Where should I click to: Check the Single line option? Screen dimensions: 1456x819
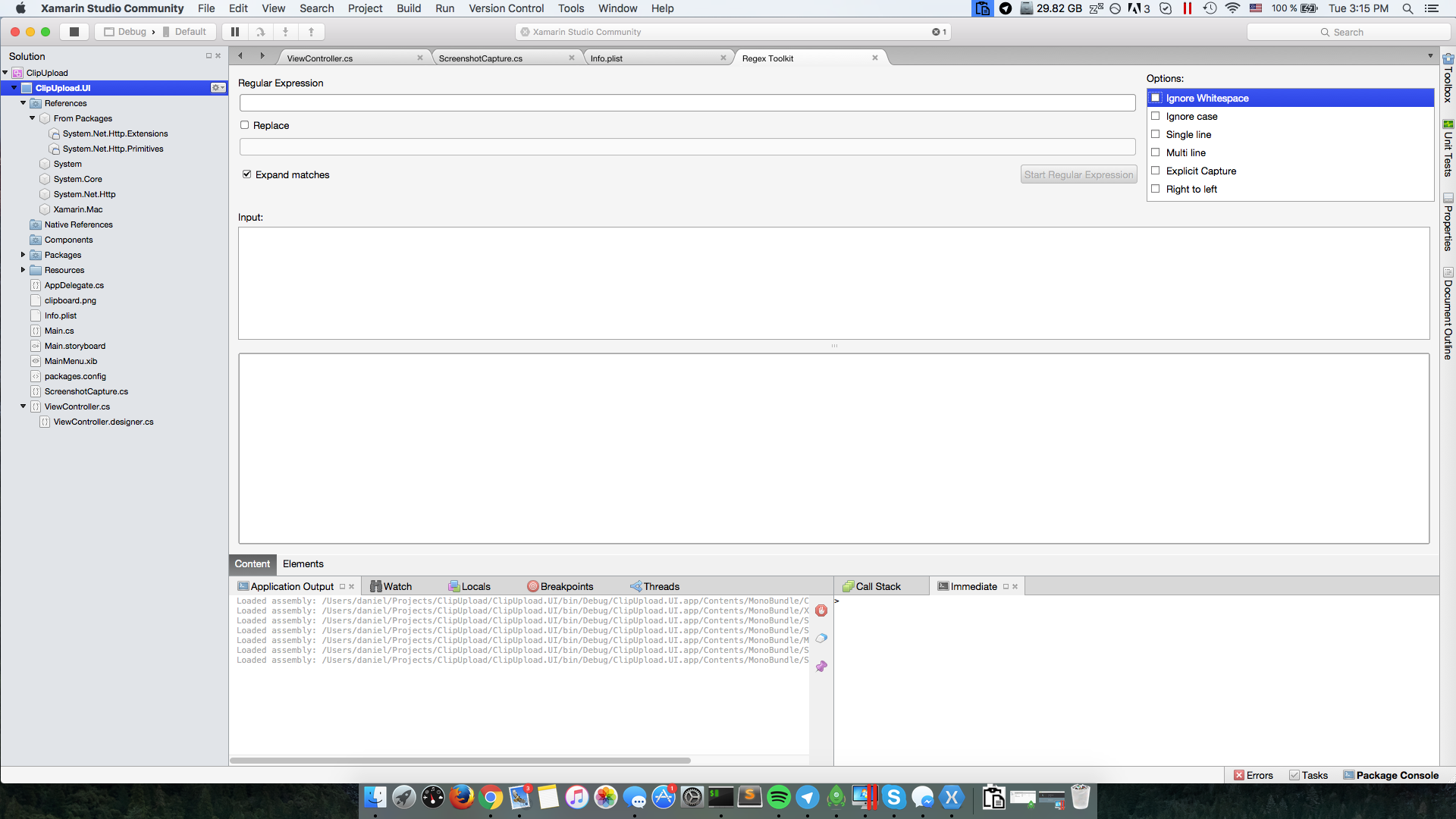tap(1156, 134)
